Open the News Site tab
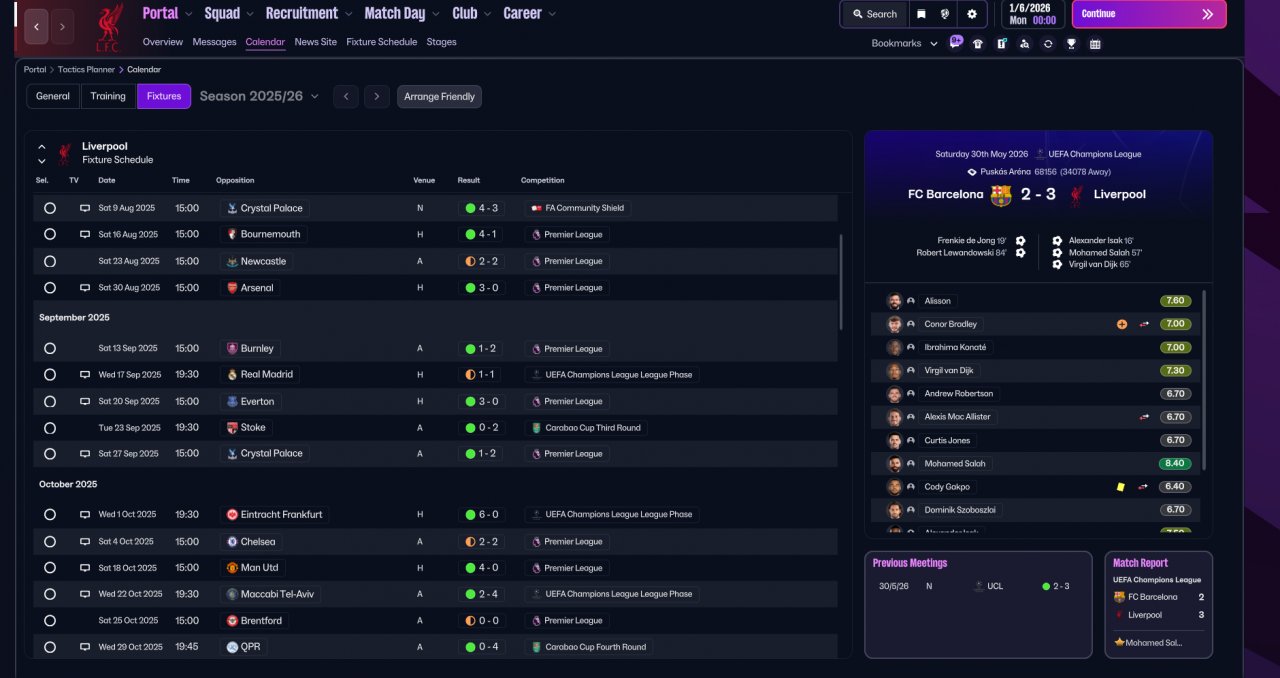 pyautogui.click(x=316, y=42)
